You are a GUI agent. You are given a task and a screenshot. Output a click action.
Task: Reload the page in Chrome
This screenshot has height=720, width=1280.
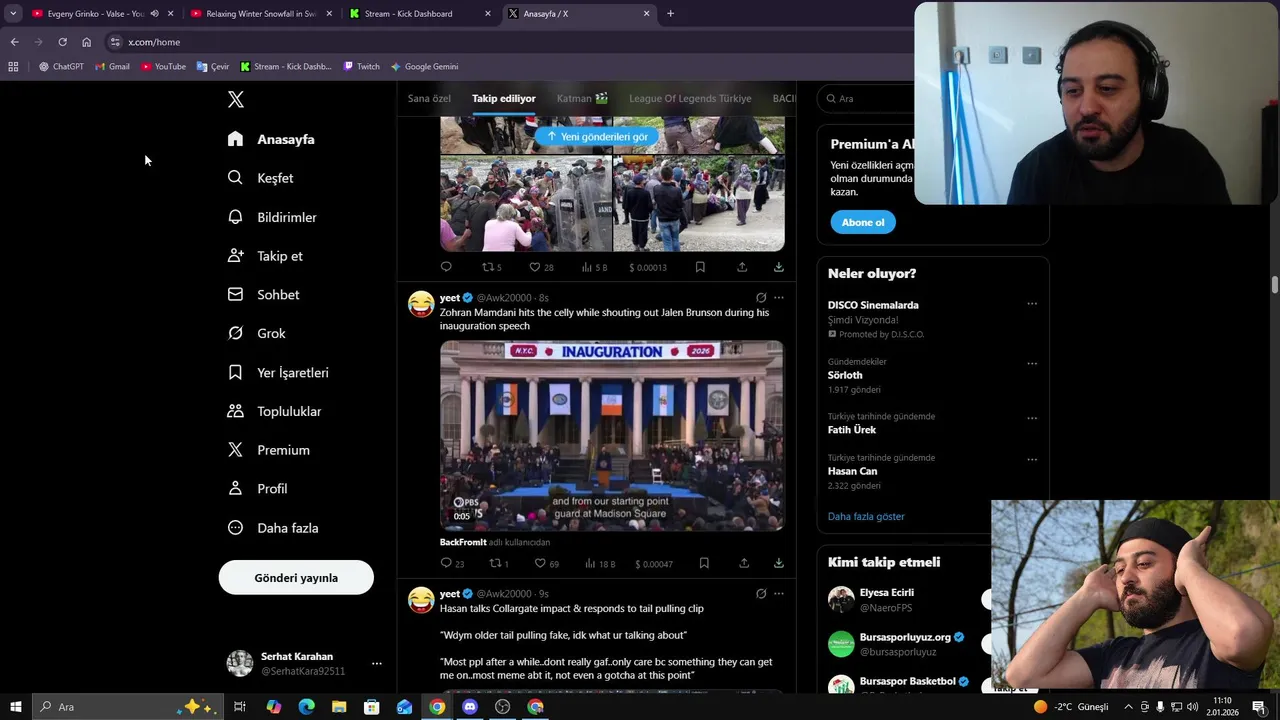[x=62, y=42]
